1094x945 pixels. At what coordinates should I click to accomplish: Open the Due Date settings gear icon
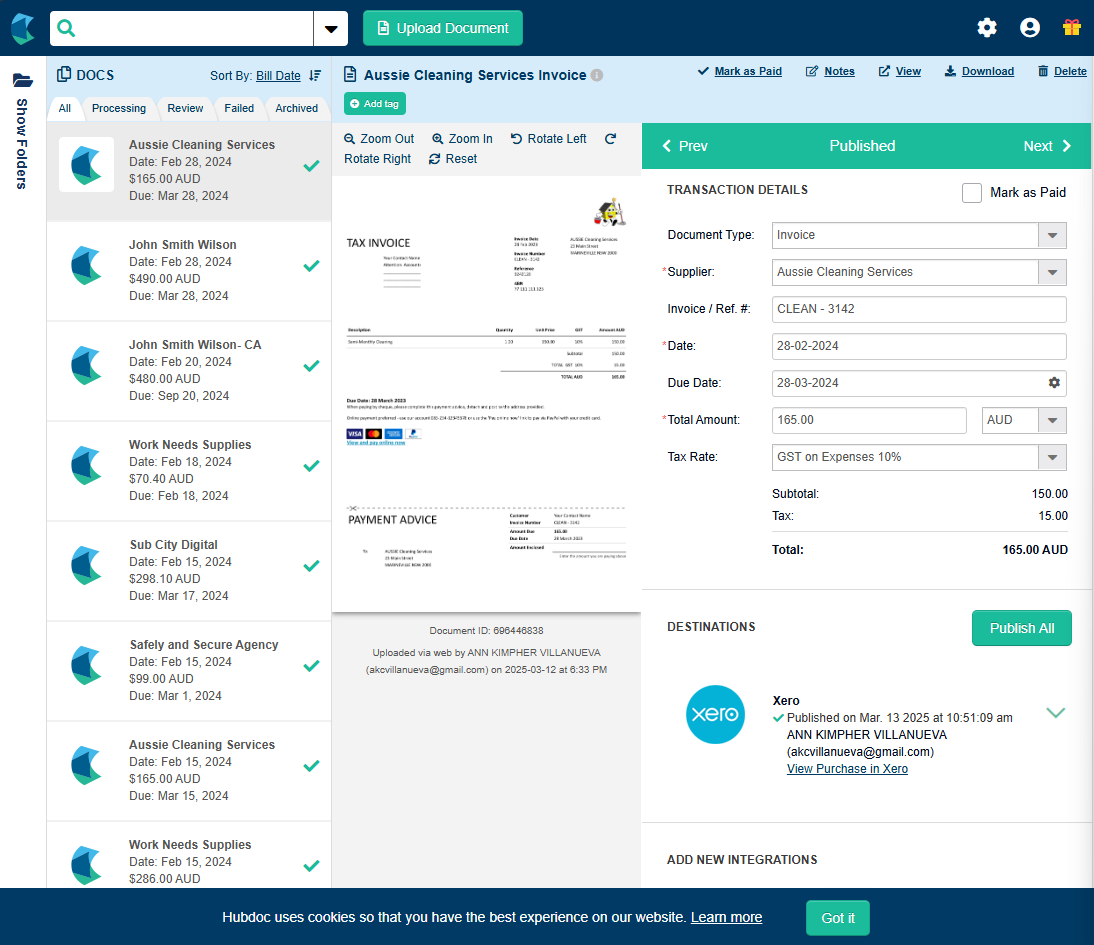point(1054,382)
